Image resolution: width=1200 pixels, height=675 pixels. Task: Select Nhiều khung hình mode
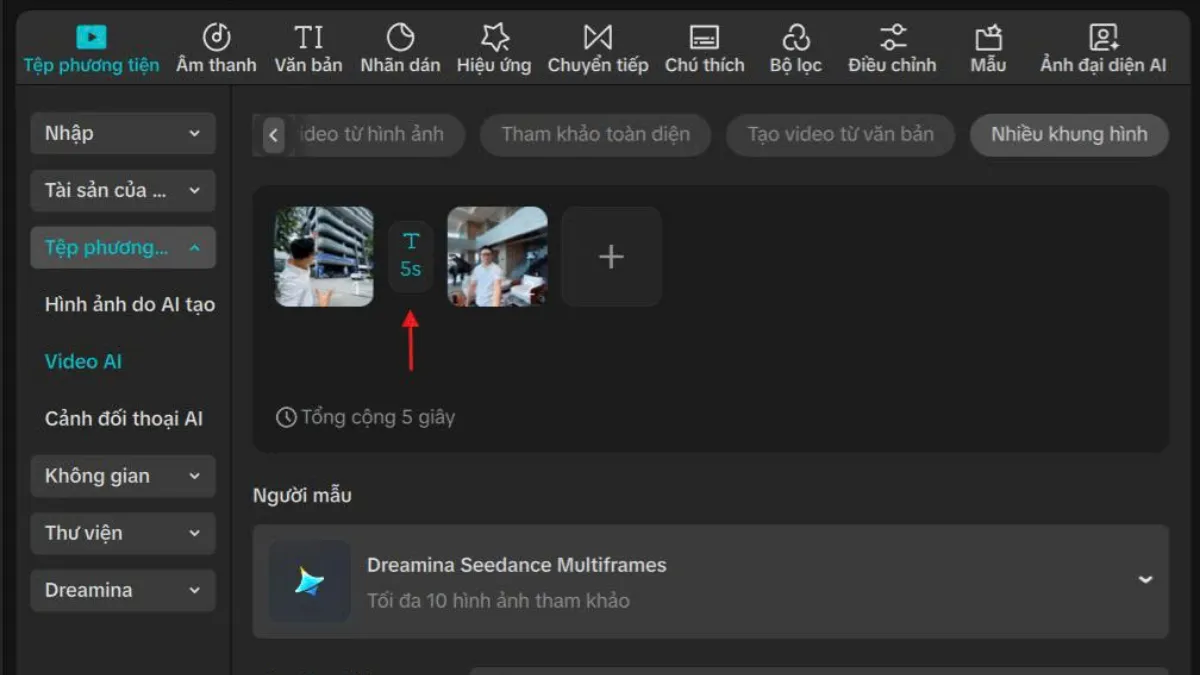pos(1069,135)
